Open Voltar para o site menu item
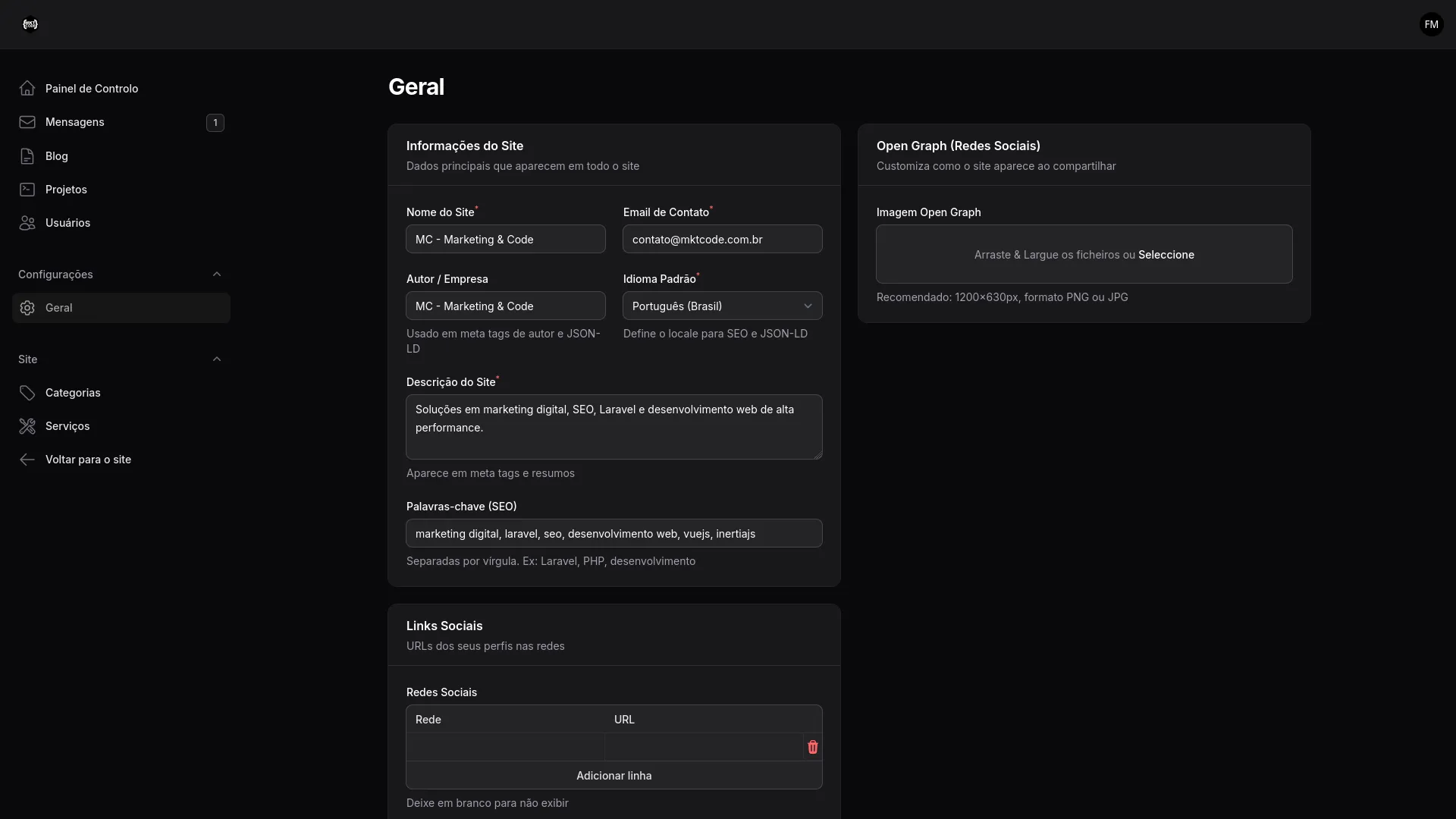The image size is (1456, 819). 87,460
